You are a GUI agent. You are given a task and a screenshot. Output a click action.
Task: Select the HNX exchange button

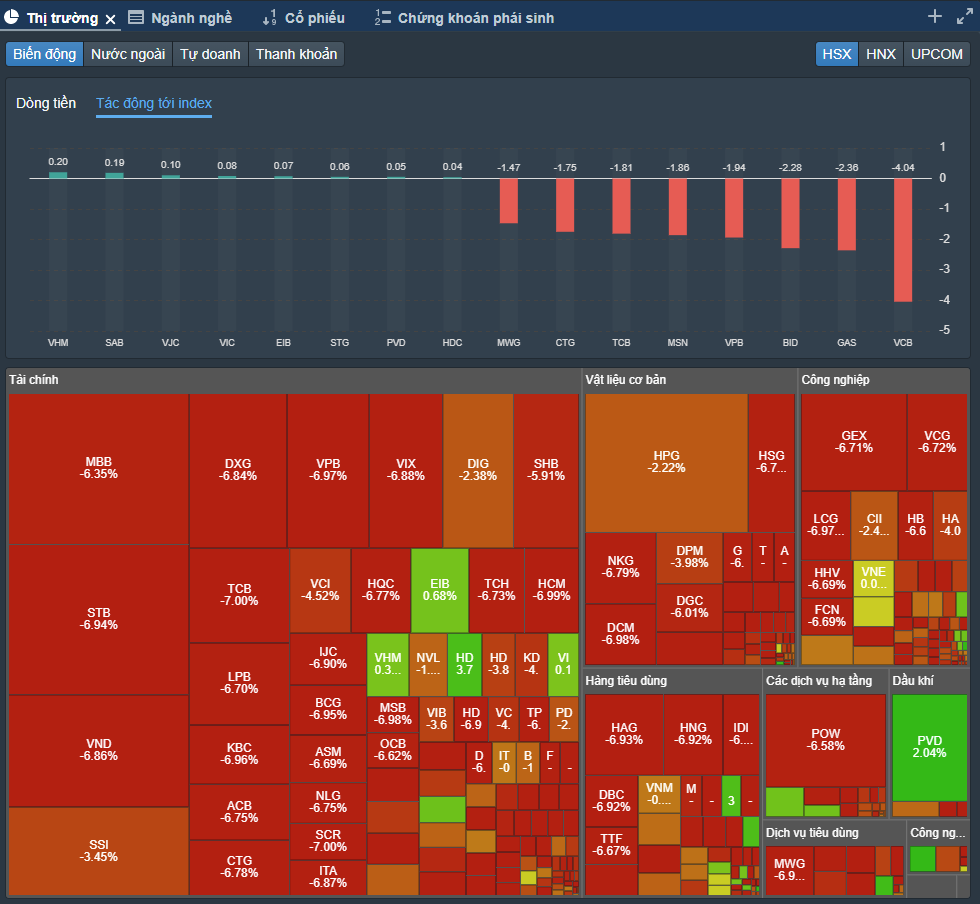coord(881,54)
